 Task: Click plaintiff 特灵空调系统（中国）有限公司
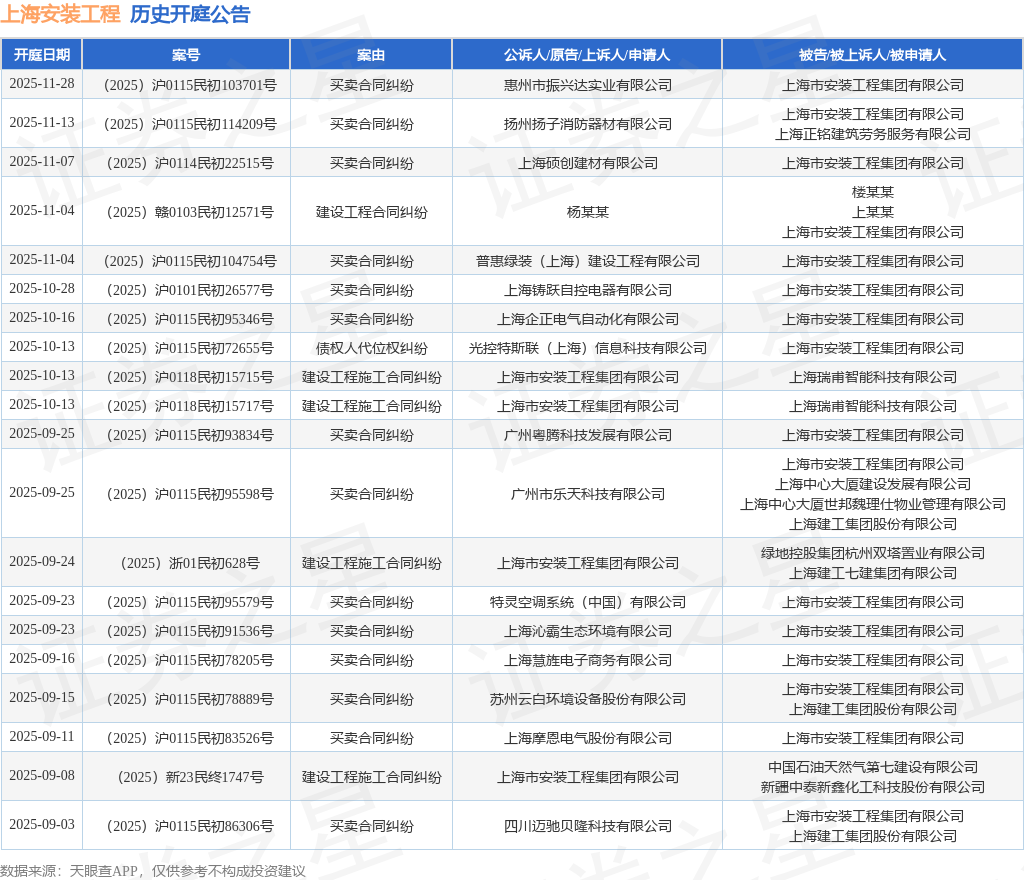587,603
